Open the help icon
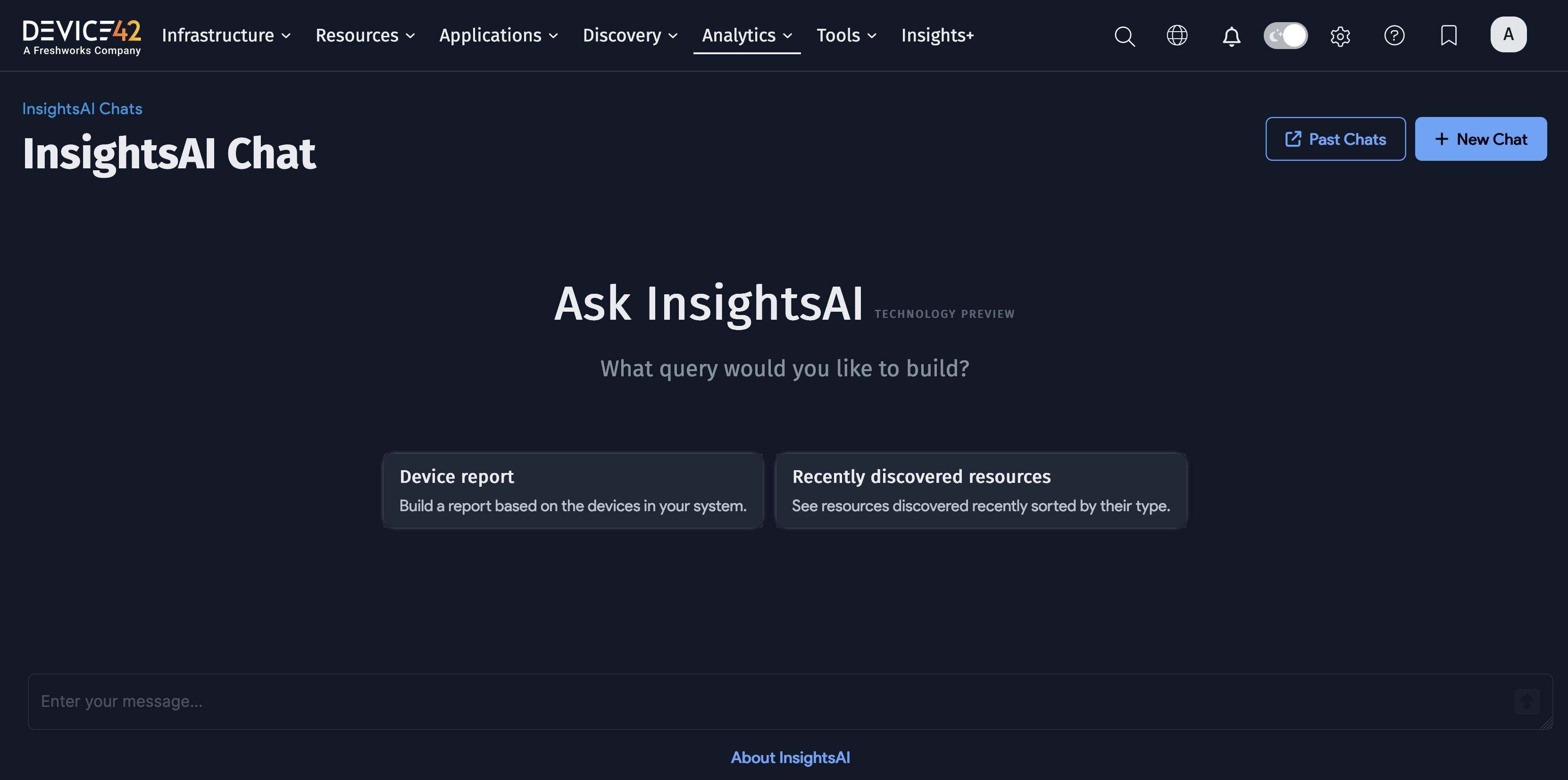The image size is (1568, 780). point(1394,36)
